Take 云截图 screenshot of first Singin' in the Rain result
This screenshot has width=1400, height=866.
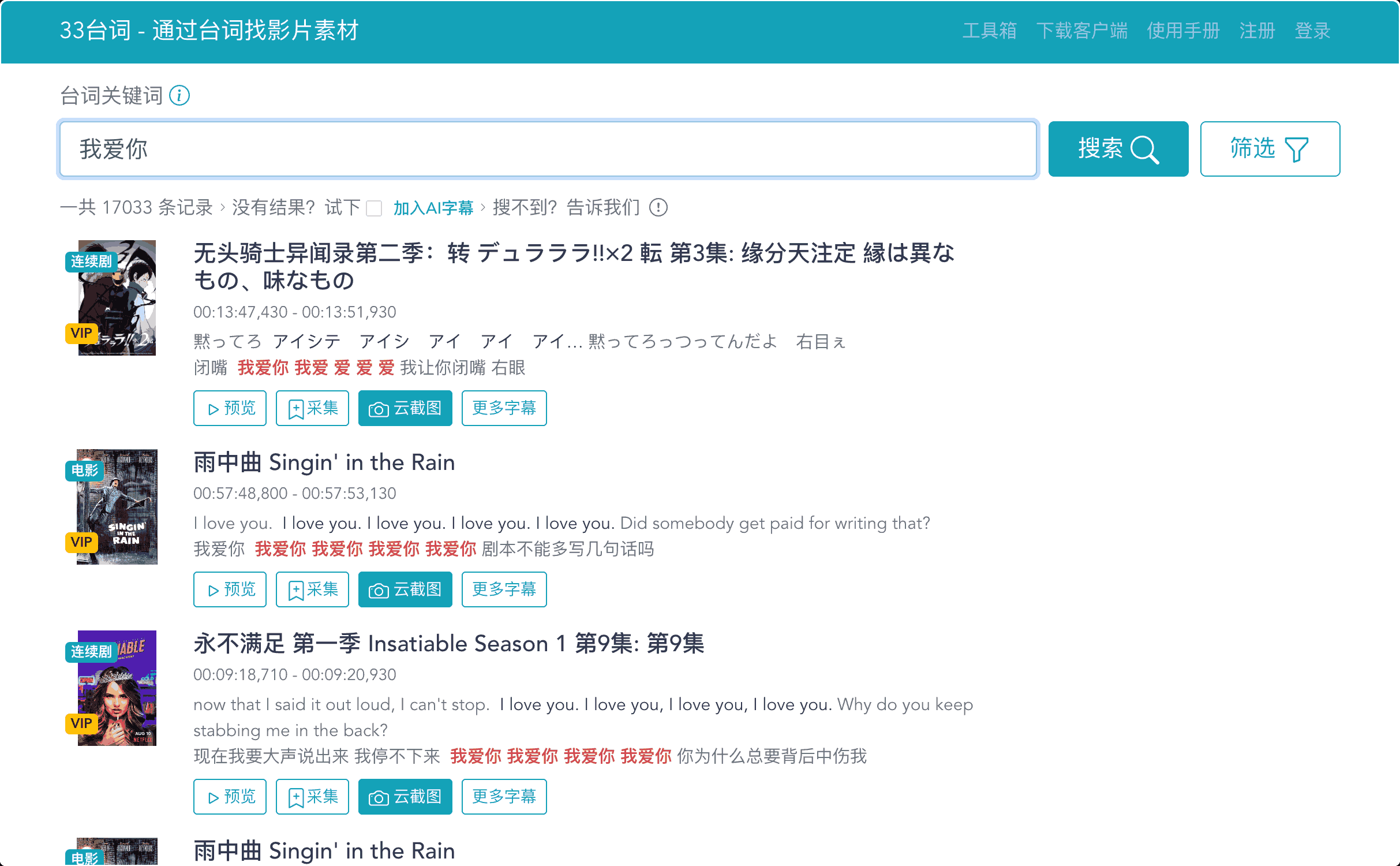click(x=405, y=589)
